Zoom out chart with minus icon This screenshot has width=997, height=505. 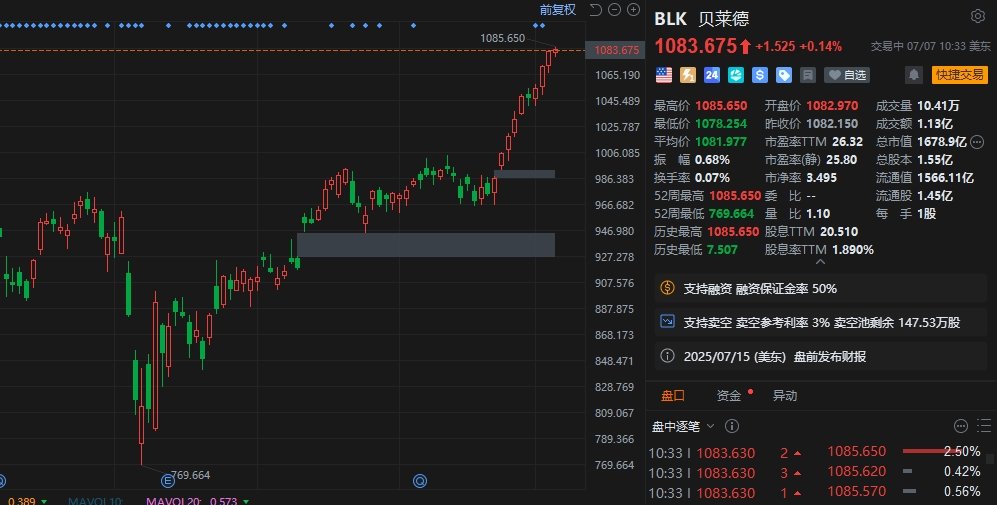pos(614,10)
